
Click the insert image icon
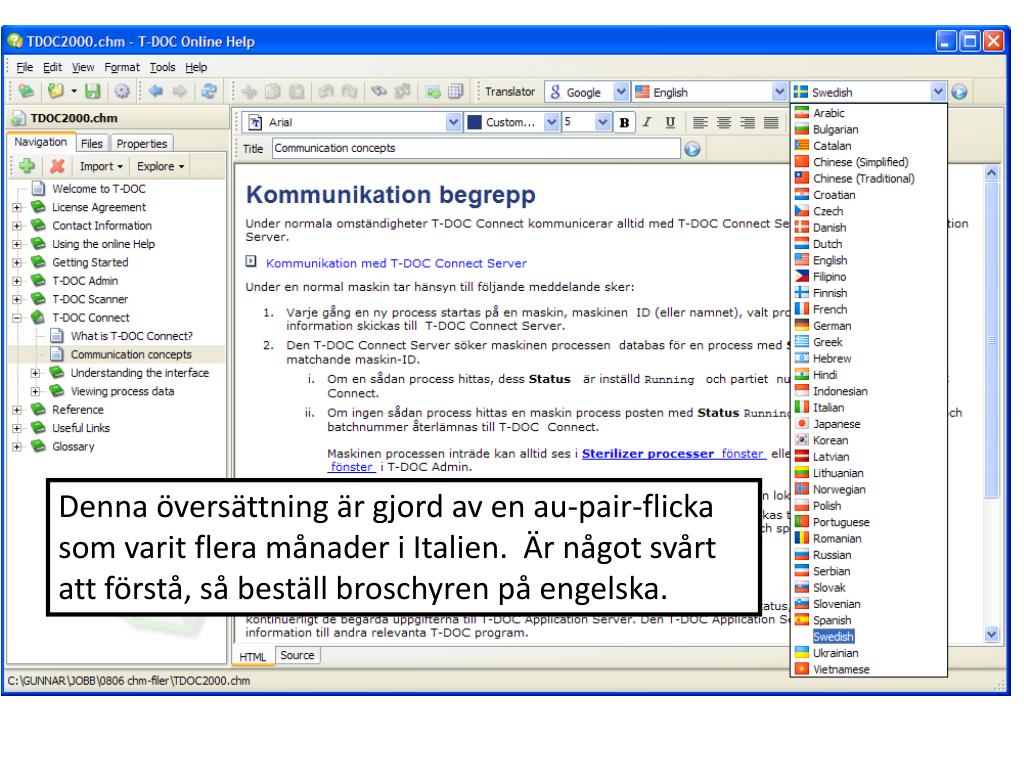(x=432, y=91)
